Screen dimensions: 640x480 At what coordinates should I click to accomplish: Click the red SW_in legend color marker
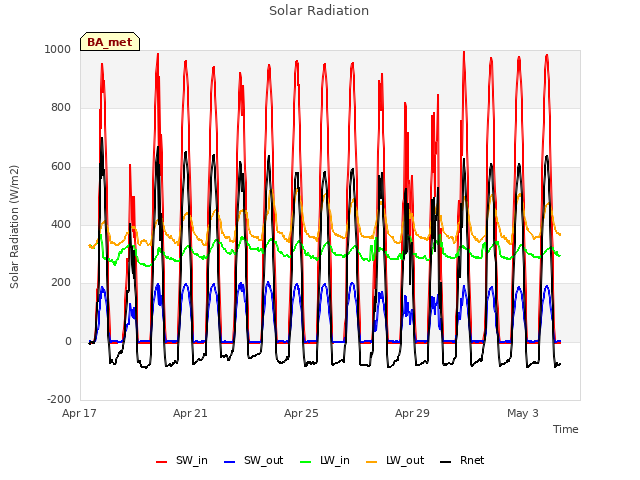click(162, 462)
